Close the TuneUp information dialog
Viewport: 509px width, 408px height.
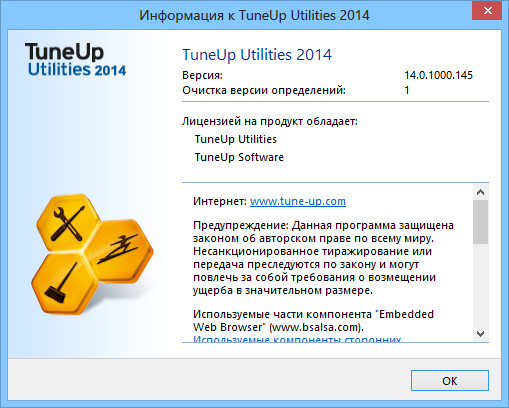487,11
